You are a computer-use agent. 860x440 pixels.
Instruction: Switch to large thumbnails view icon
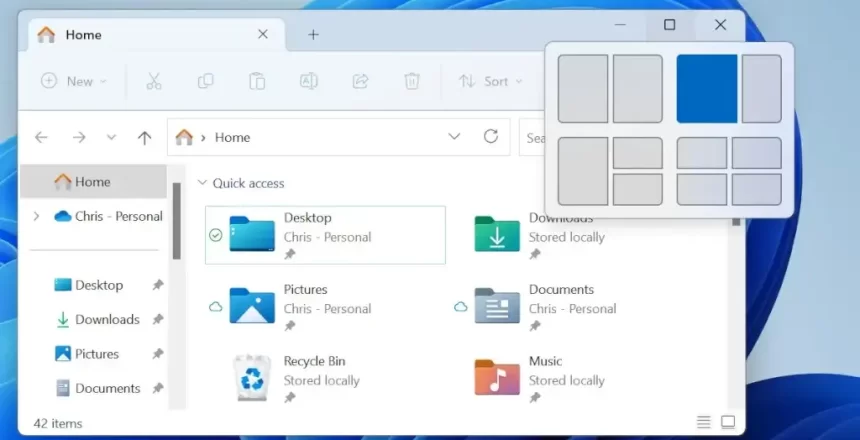click(728, 422)
